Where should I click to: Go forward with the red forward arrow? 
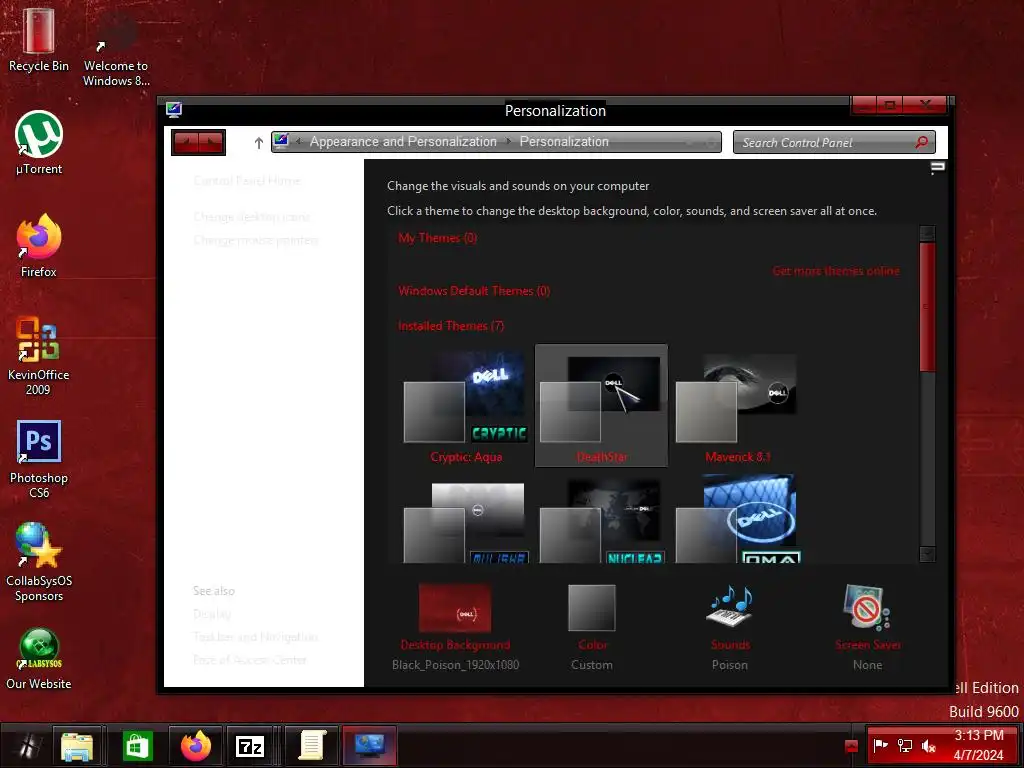[212, 142]
